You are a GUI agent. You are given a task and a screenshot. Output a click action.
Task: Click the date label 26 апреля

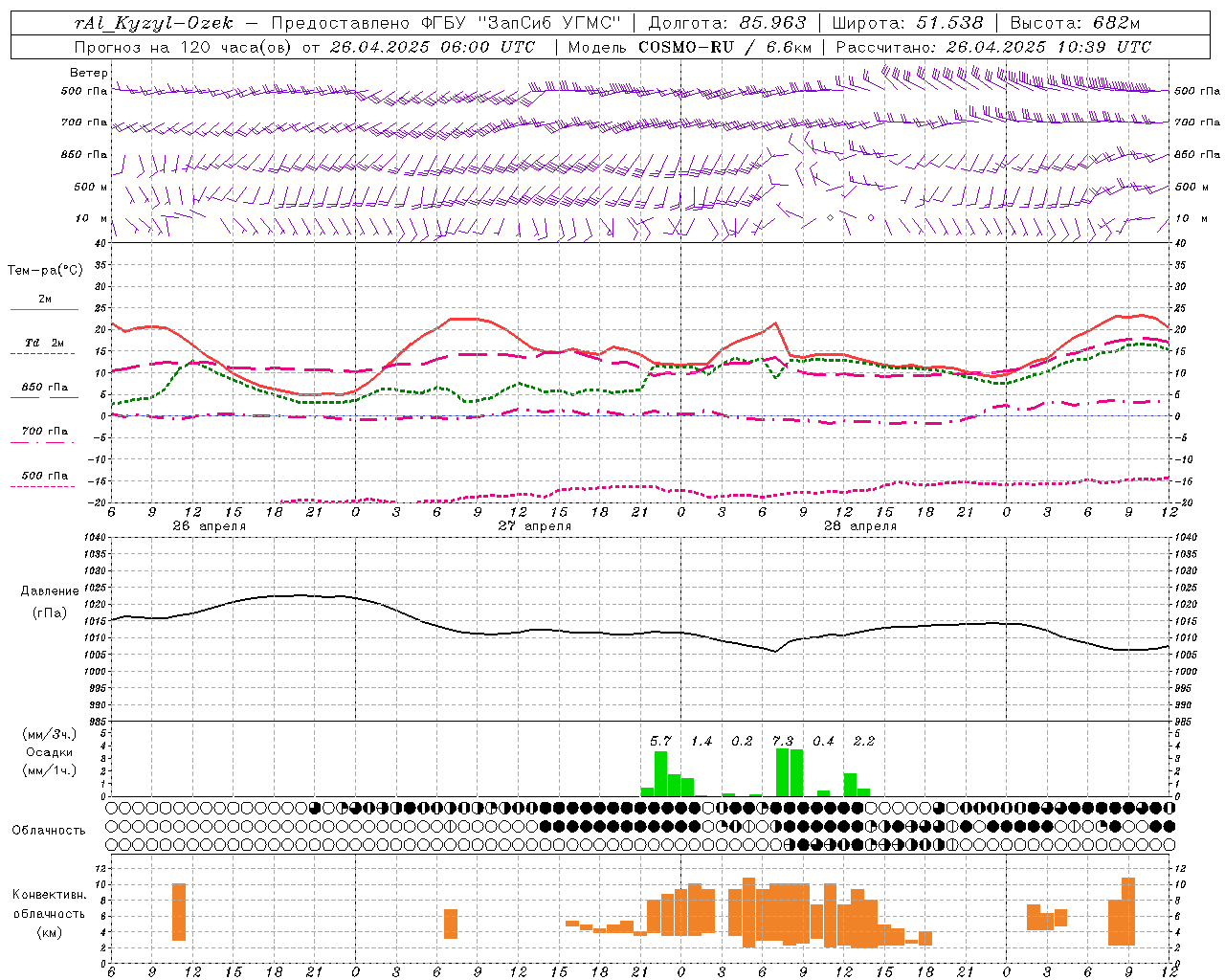pos(209,526)
